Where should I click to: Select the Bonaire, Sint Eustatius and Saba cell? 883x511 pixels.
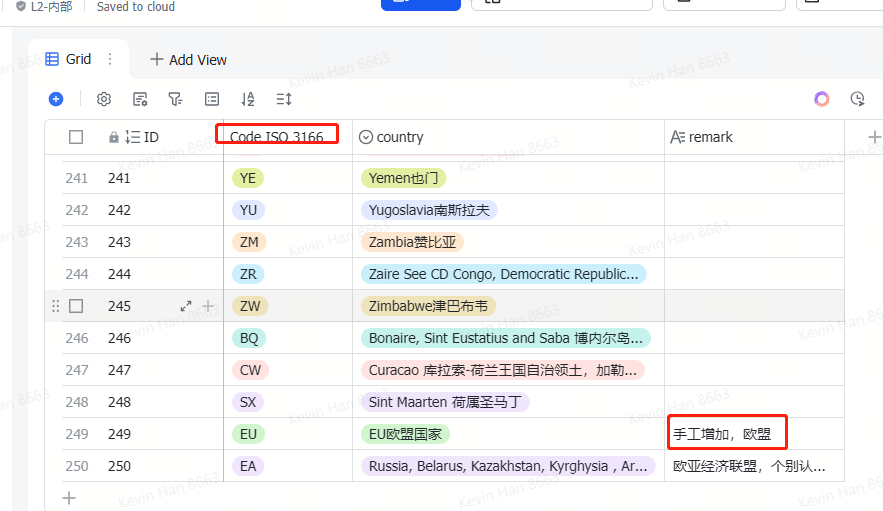509,338
